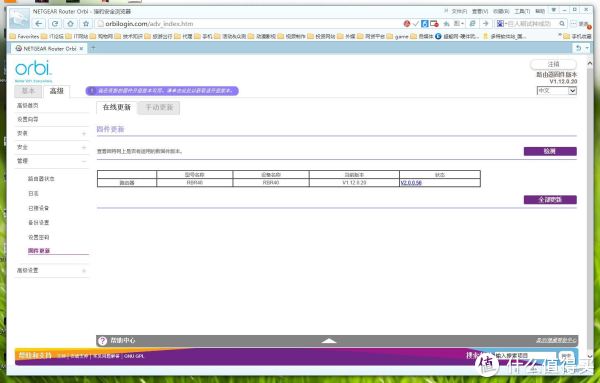Open the help center question mark icon
Screen dimensions: 600x383
pyautogui.click(x=102, y=341)
